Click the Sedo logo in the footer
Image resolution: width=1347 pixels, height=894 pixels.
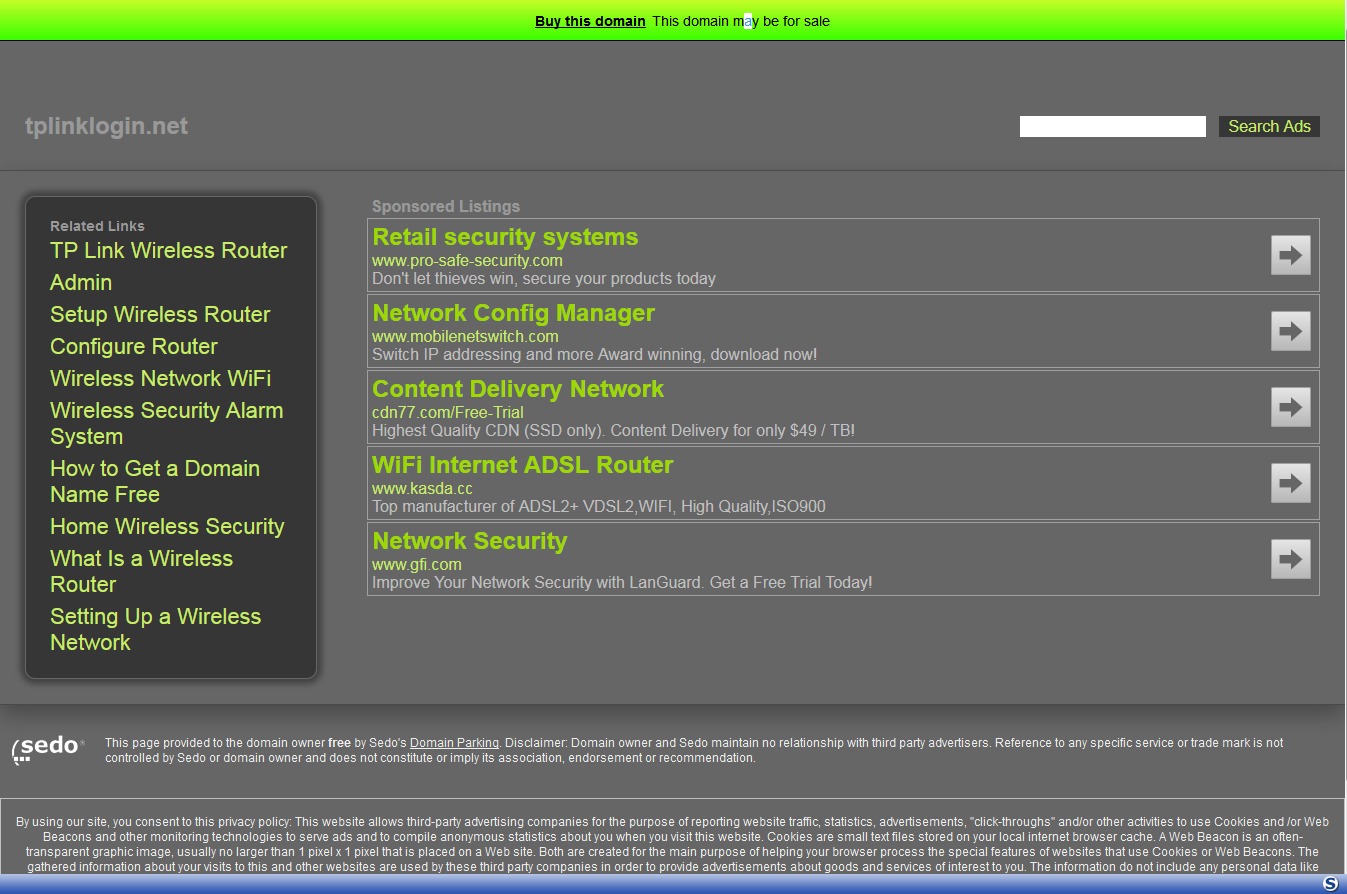tap(48, 749)
